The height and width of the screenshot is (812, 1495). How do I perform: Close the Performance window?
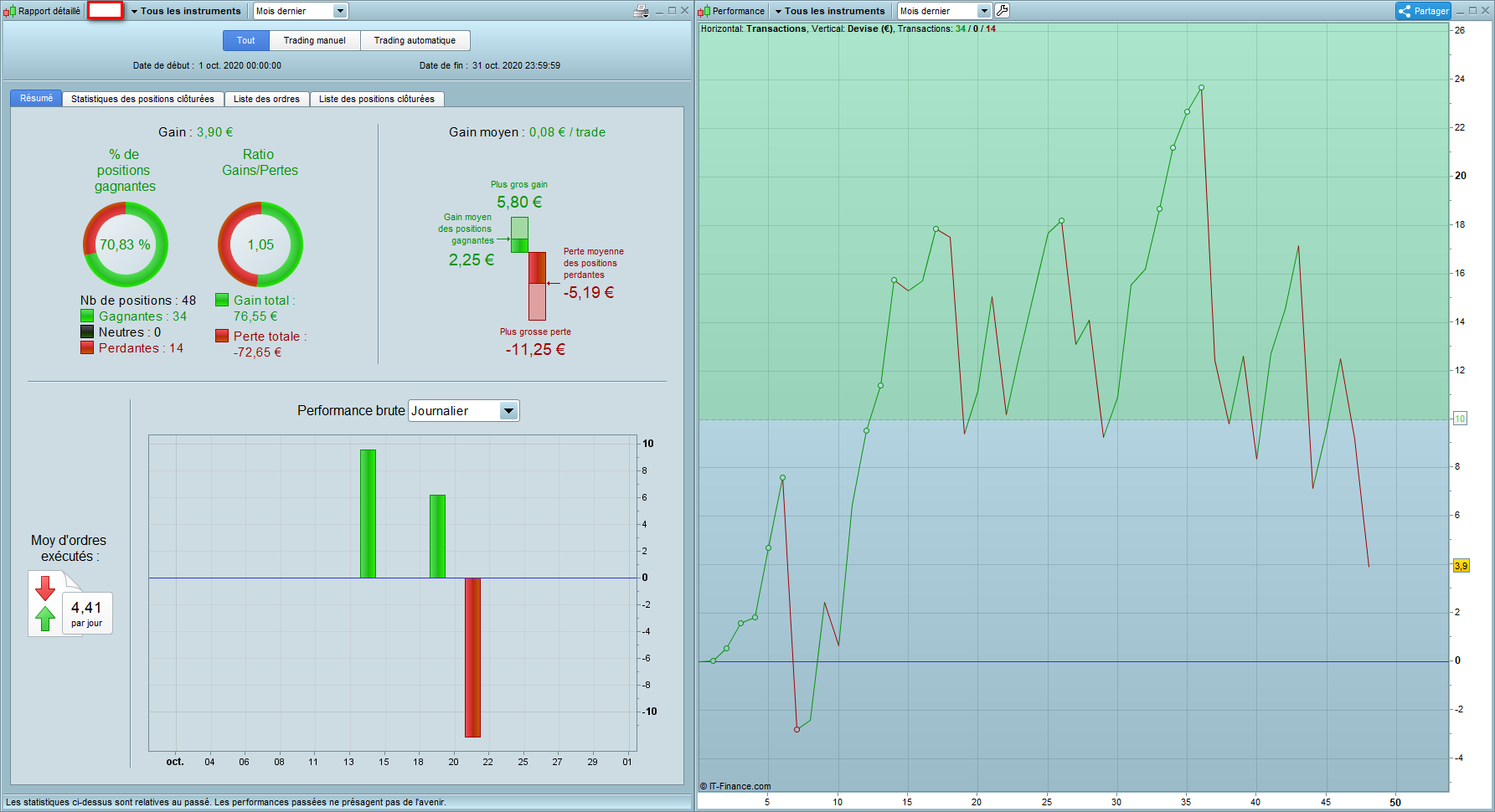[1485, 11]
